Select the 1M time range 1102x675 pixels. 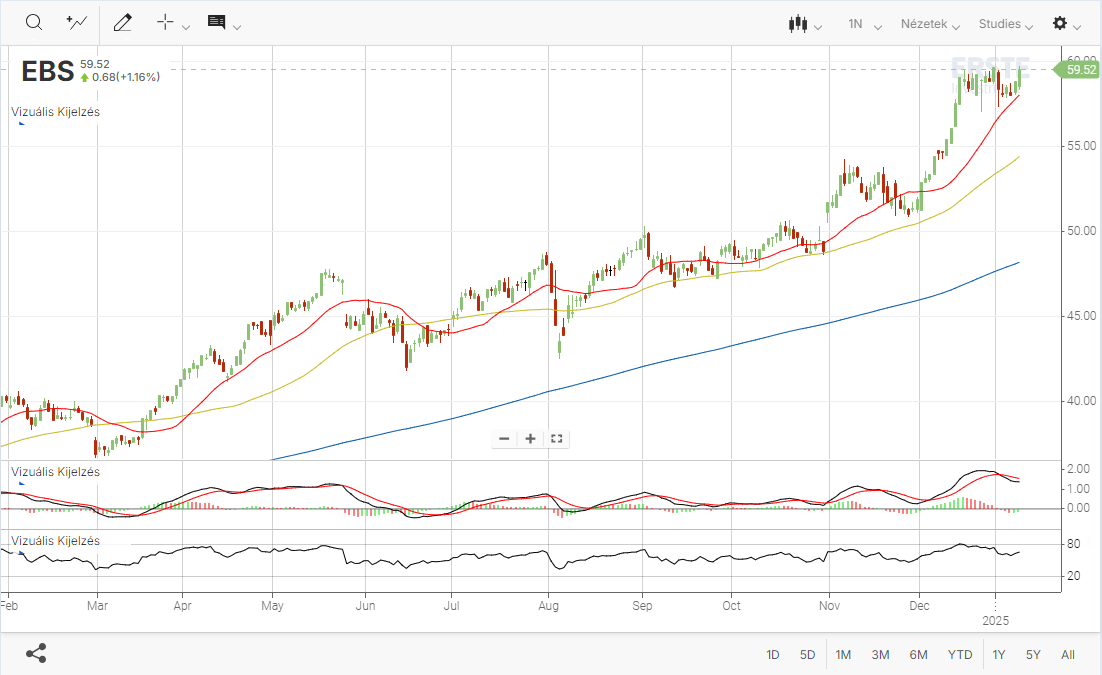click(843, 655)
